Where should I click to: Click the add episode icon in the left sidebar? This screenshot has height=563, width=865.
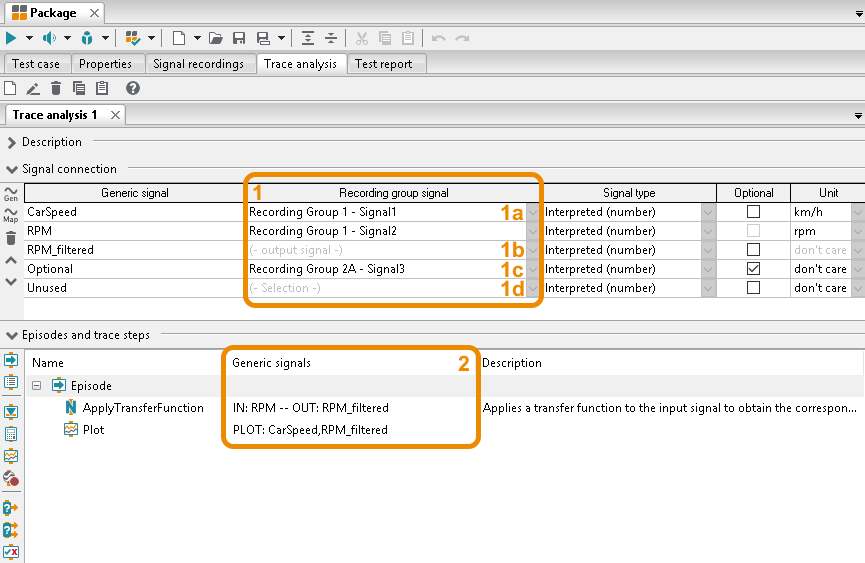pos(10,360)
